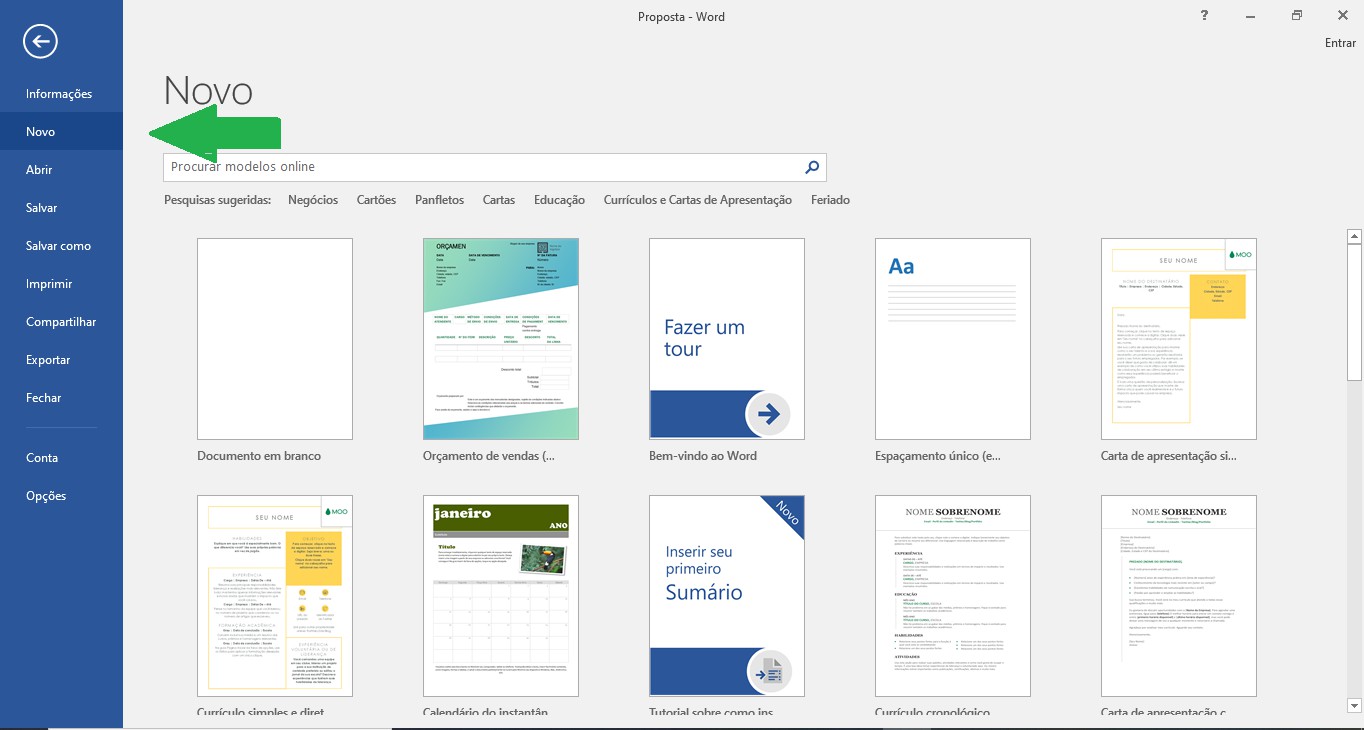Click the Documento em branco label
Viewport: 1364px width, 730px height.
click(x=259, y=456)
